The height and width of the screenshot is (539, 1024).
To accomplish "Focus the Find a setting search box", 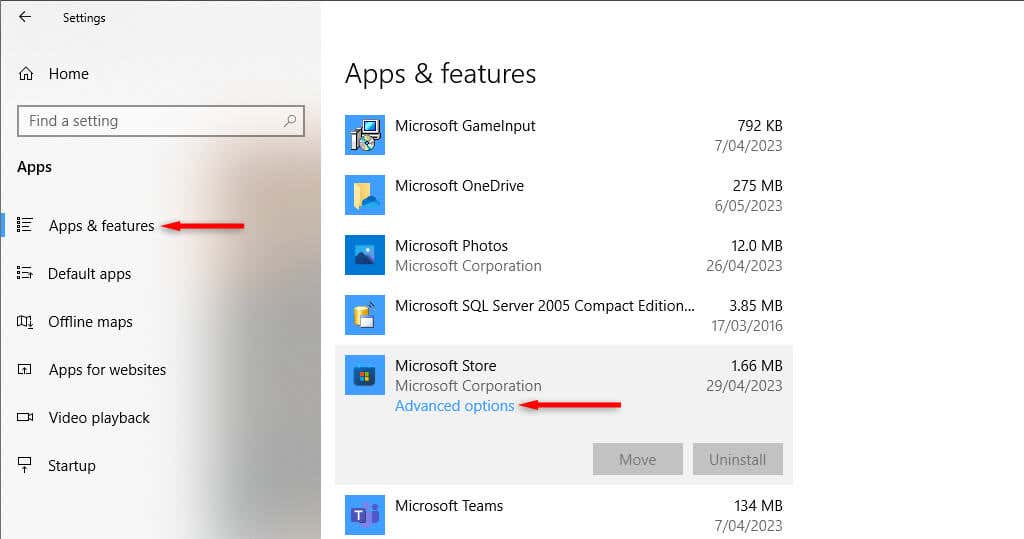I will (161, 121).
